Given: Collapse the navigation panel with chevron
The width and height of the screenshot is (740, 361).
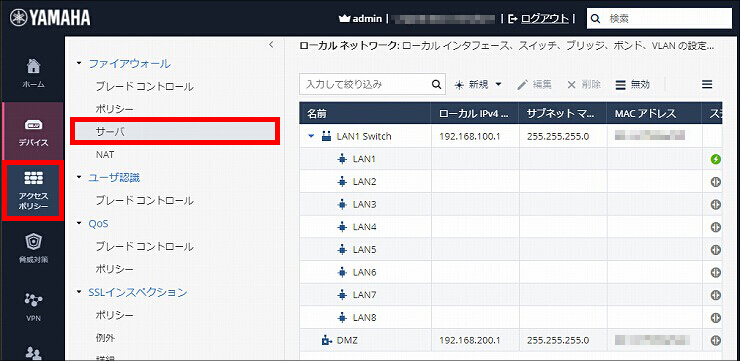Looking at the screenshot, I should pyautogui.click(x=271, y=45).
